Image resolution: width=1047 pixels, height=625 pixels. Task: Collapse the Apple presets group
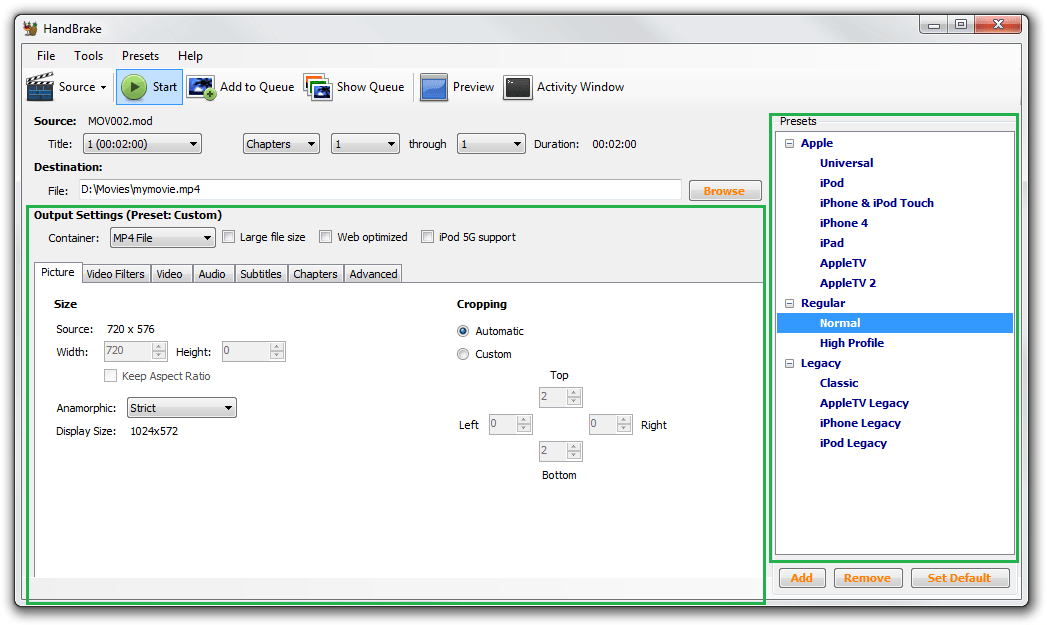click(788, 142)
